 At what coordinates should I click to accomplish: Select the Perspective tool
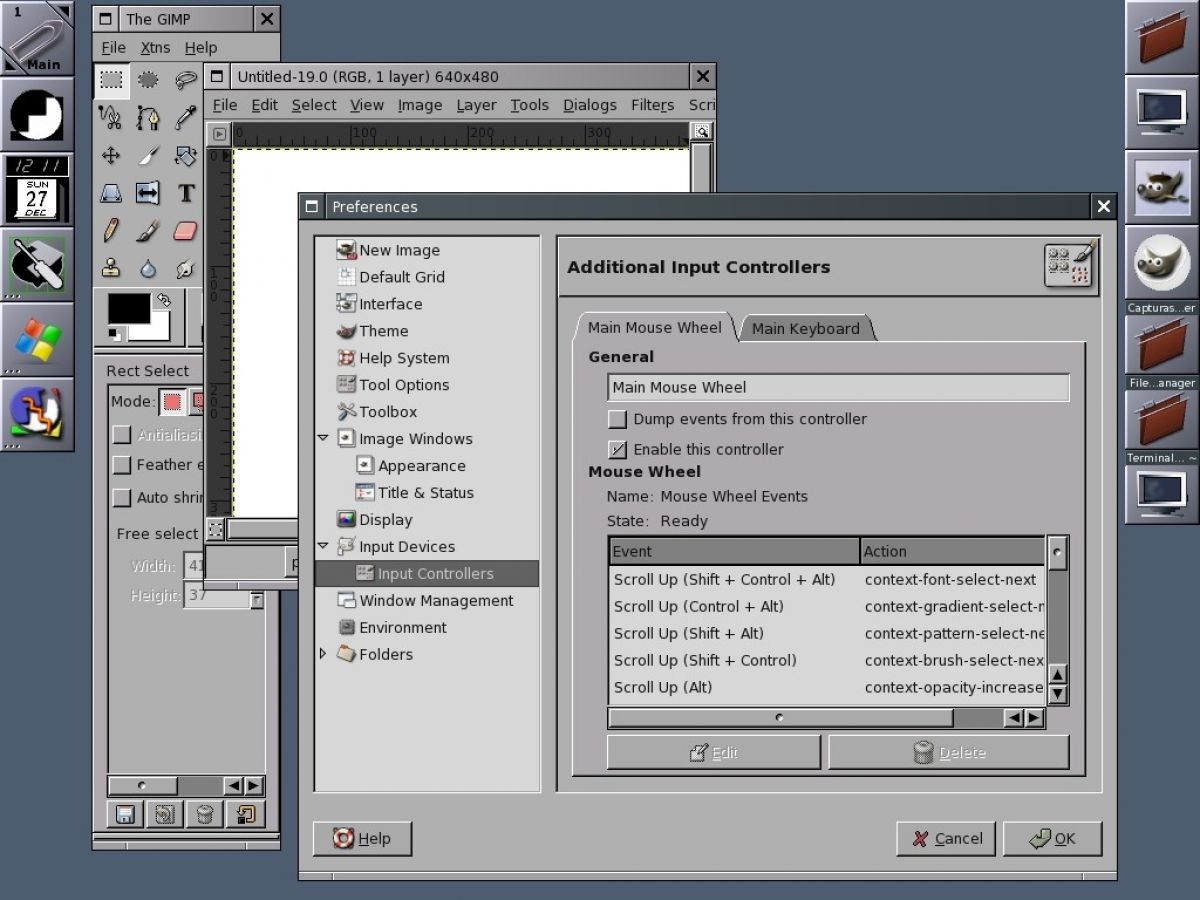[111, 193]
